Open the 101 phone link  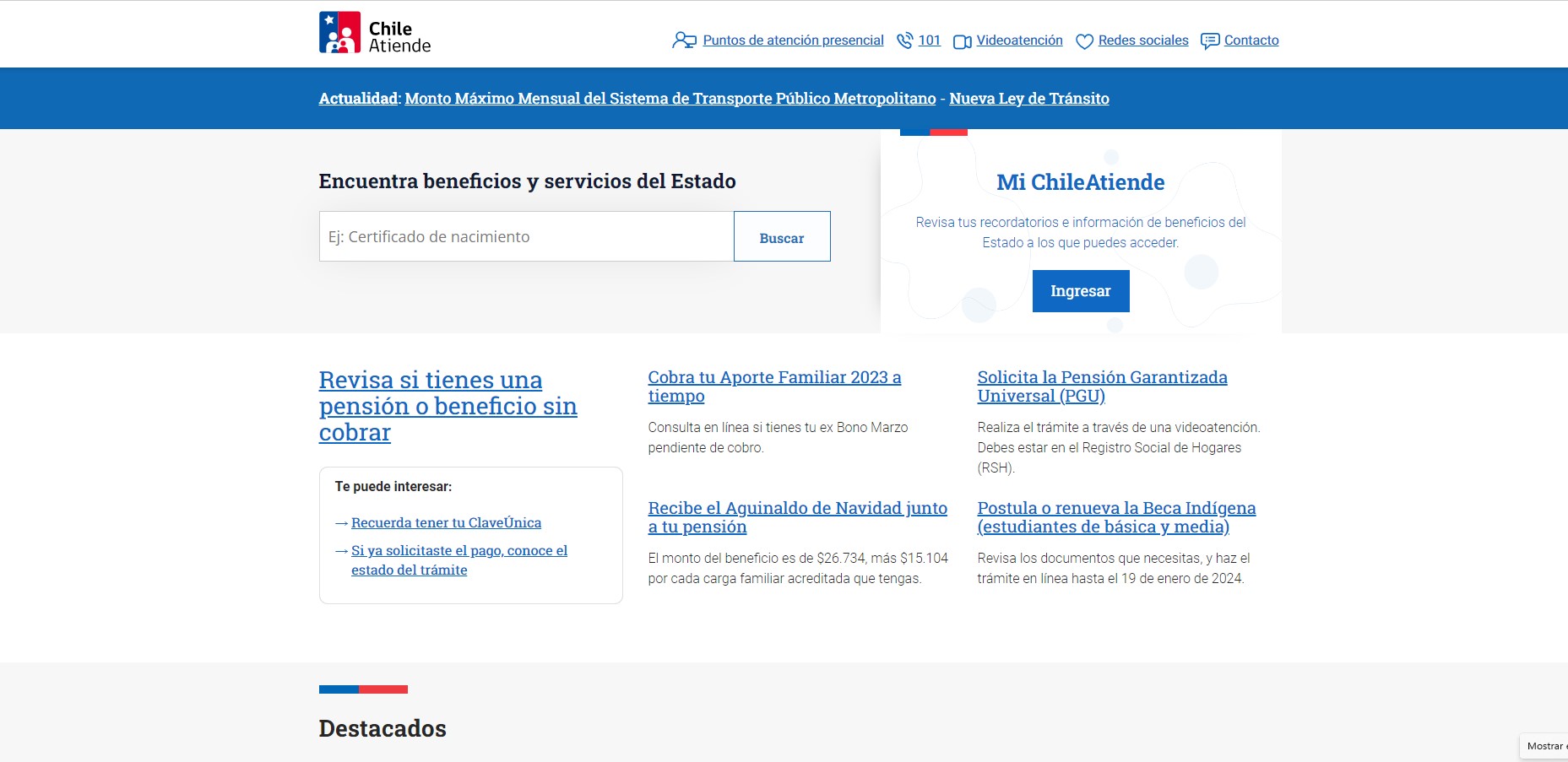coord(929,41)
